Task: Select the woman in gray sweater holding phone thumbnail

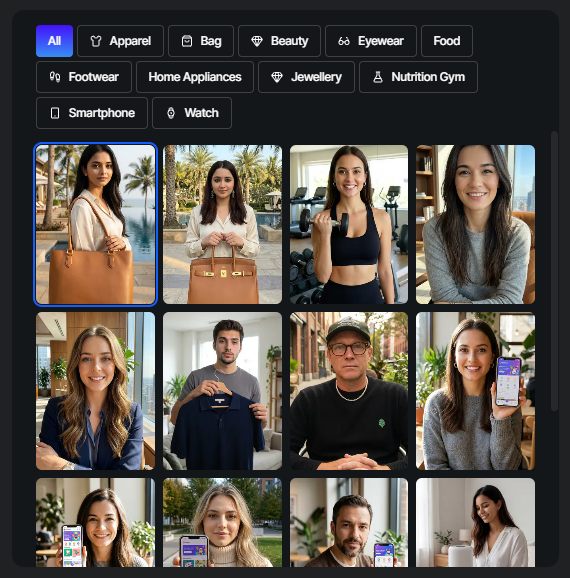Action: [x=475, y=391]
